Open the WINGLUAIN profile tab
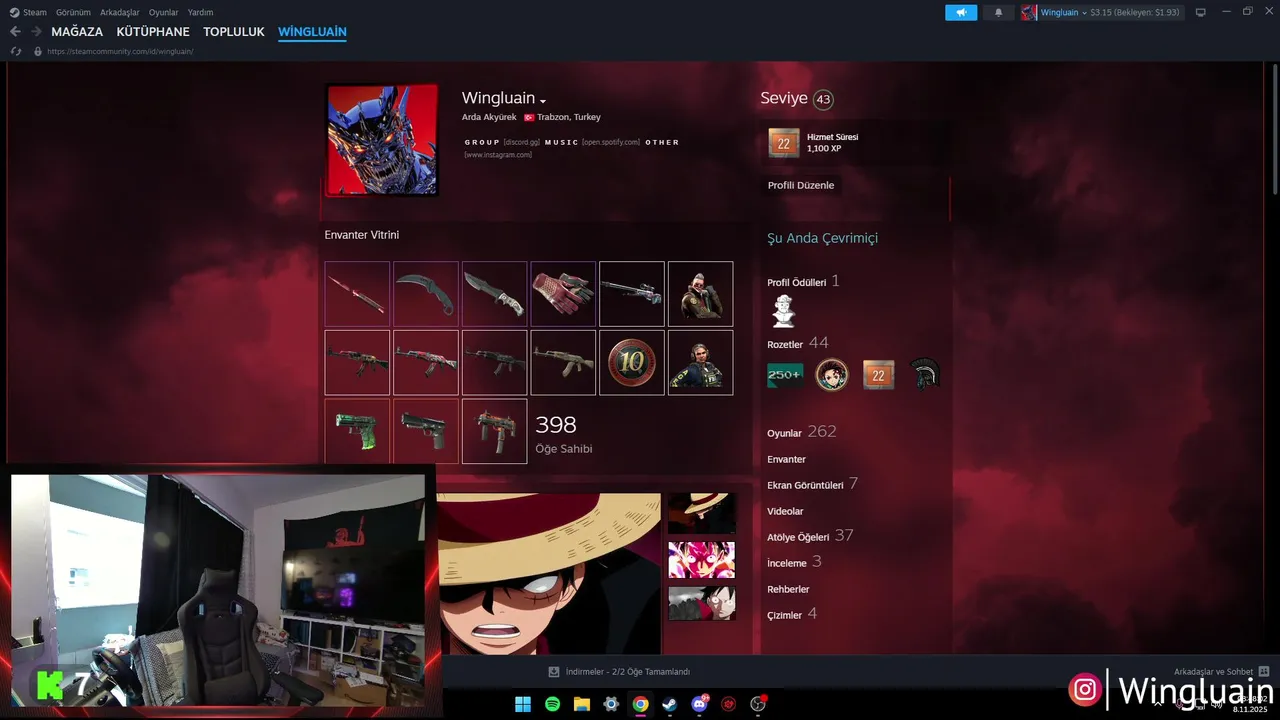This screenshot has width=1280, height=720. tap(312, 32)
